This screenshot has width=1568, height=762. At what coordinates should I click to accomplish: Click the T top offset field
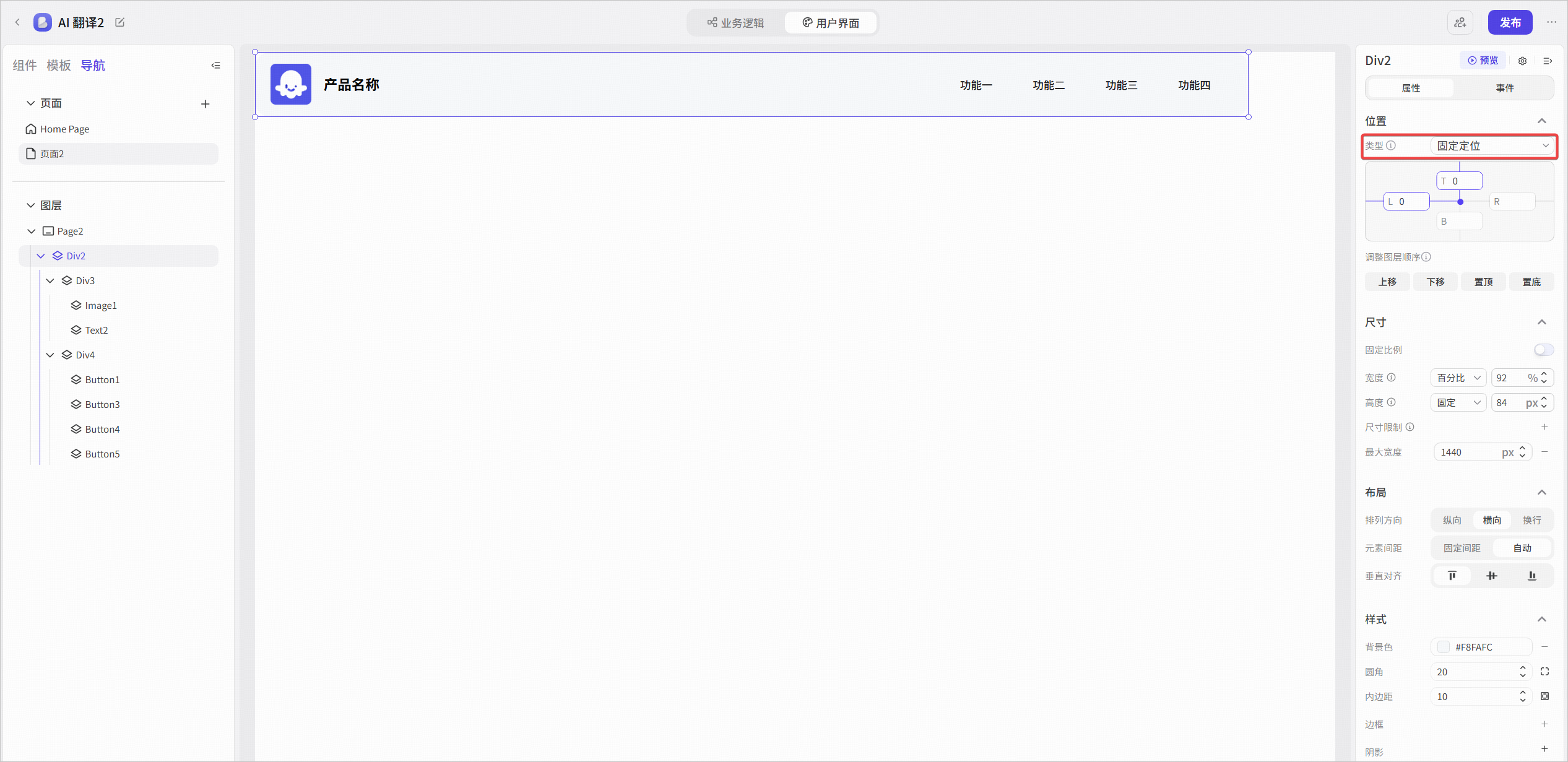coord(1459,181)
